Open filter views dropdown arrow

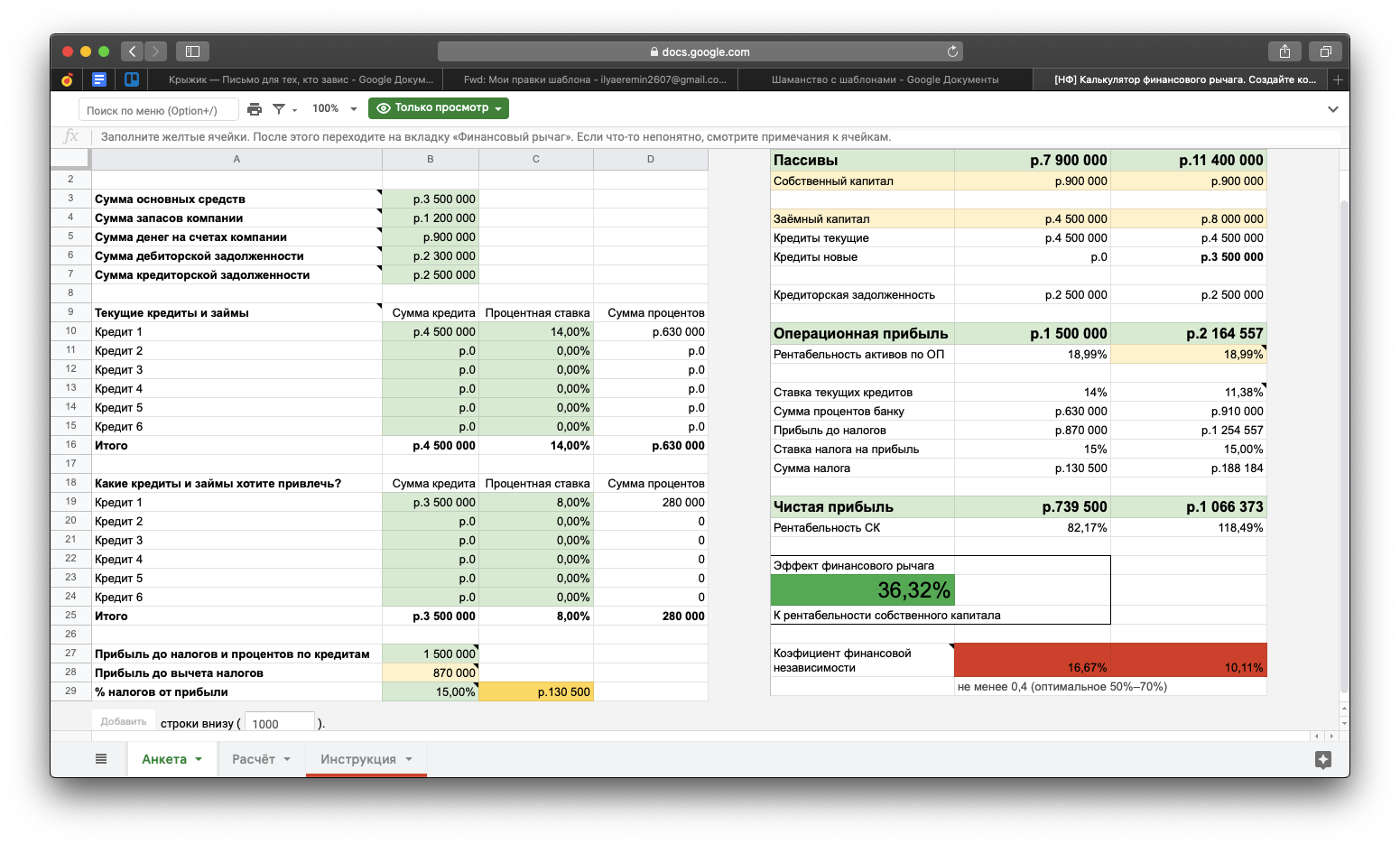(x=294, y=110)
